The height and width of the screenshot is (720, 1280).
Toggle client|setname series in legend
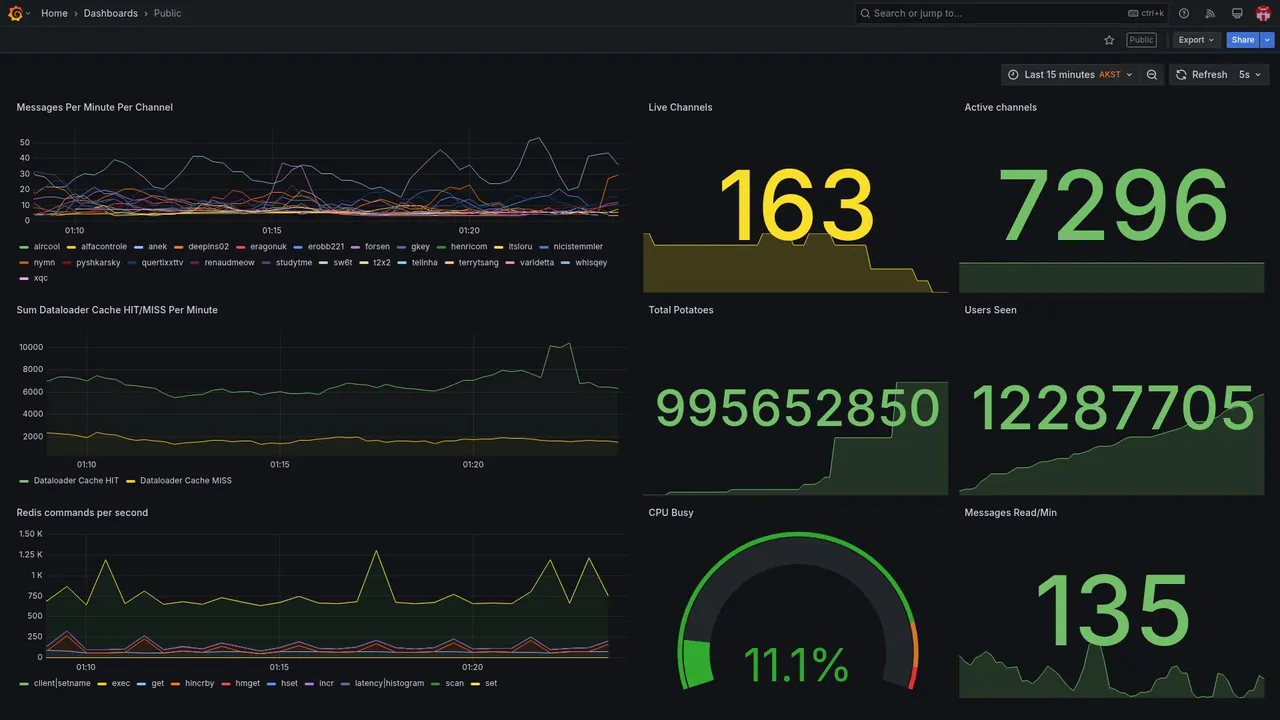[x=62, y=683]
